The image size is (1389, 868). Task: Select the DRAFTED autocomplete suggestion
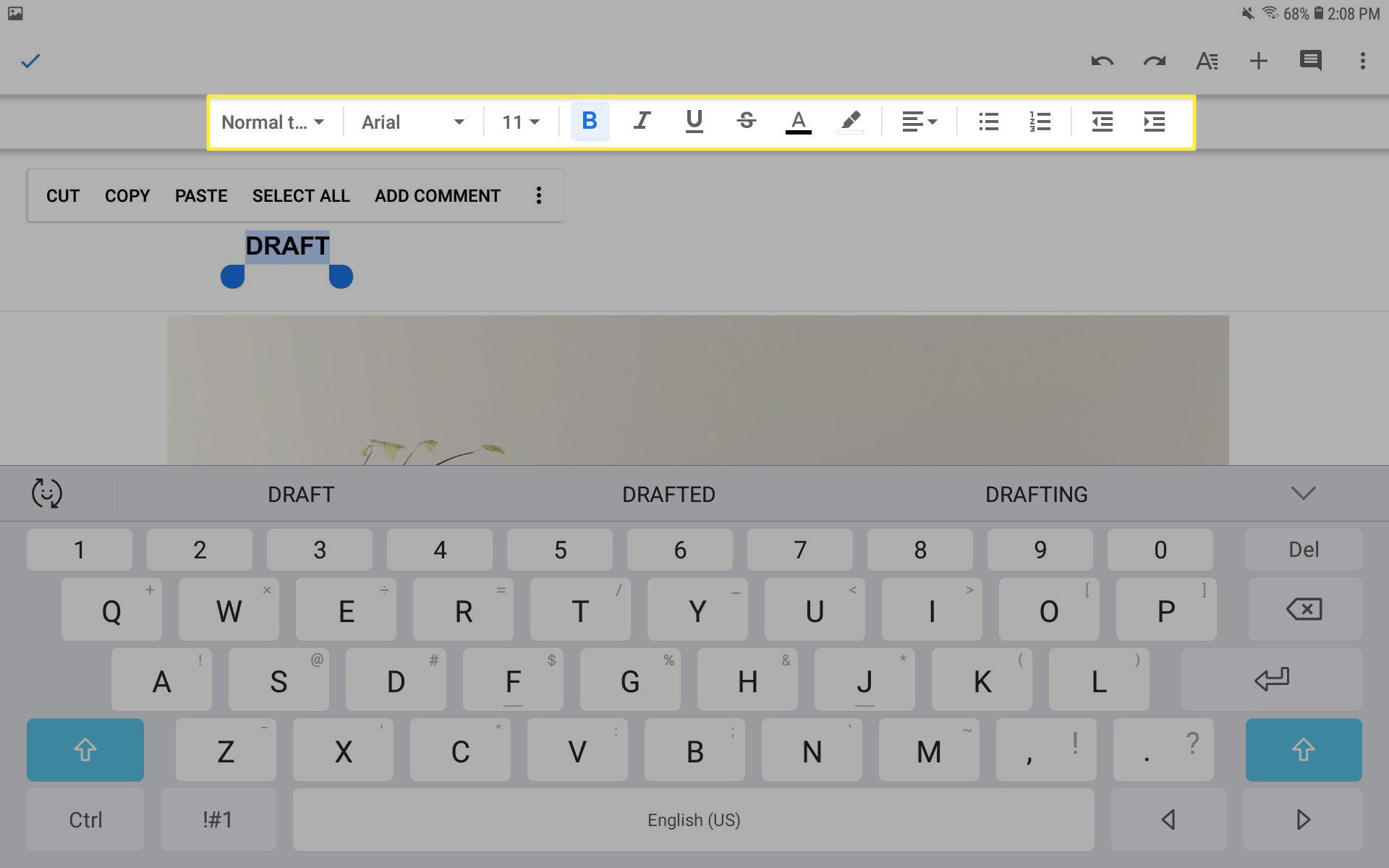pyautogui.click(x=668, y=493)
